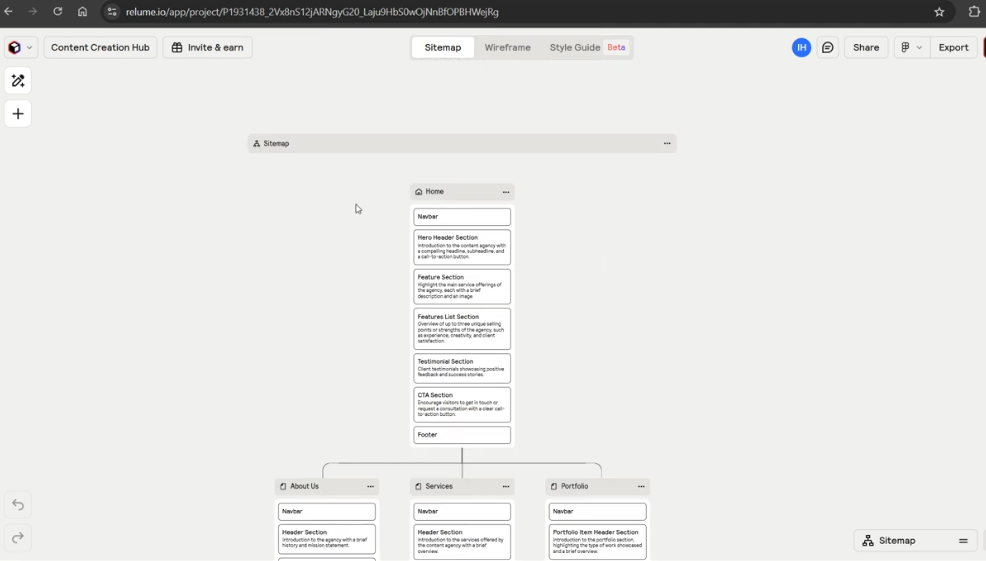Viewport: 986px width, 561px height.
Task: Open the browser home page icon
Action: (82, 12)
